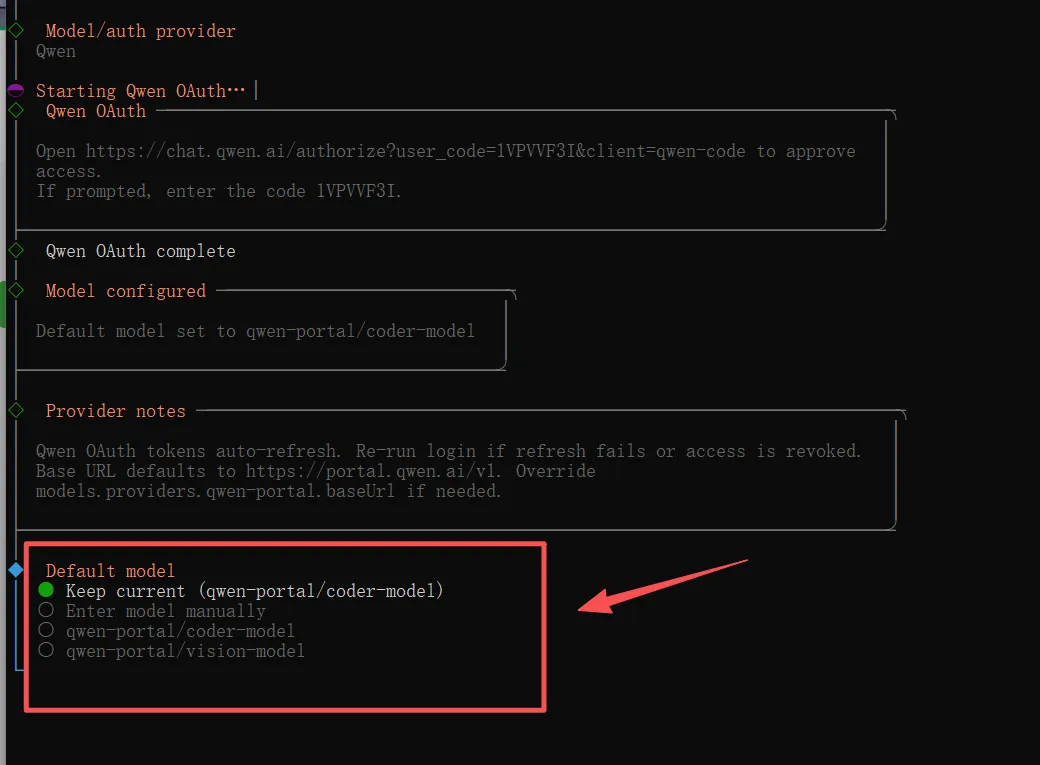This screenshot has height=765, width=1040.
Task: Click the 'Provider notes' heading
Action: coord(115,411)
